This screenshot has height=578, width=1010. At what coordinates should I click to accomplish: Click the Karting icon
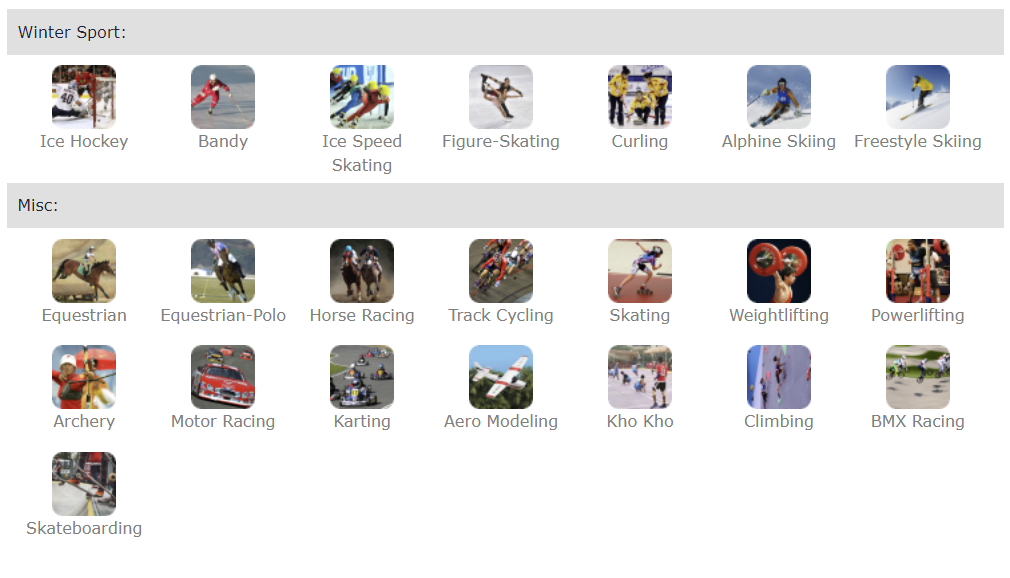tap(362, 377)
